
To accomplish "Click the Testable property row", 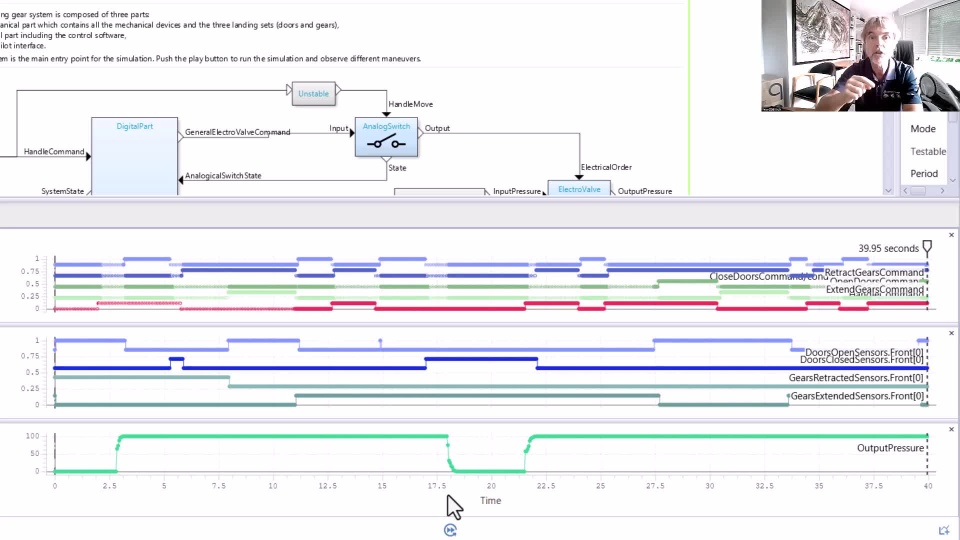I will (928, 151).
